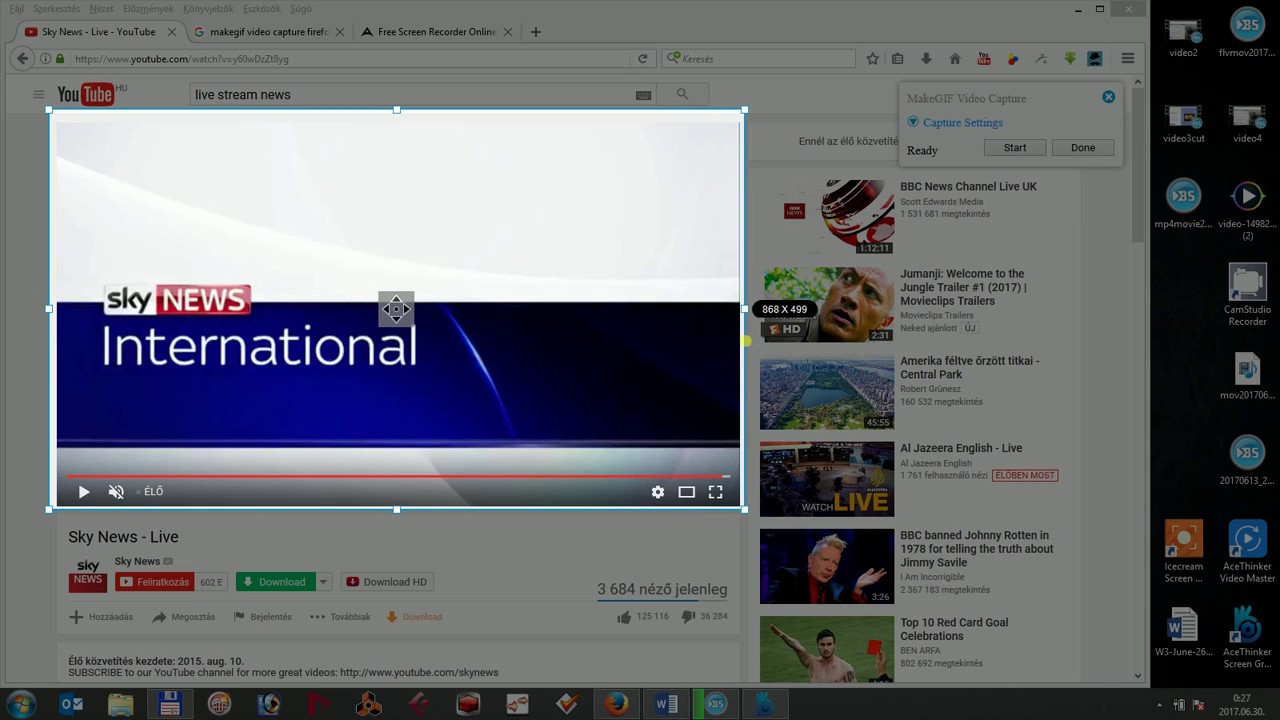Open Al Jazeera English - Live video
Image resolution: width=1280 pixels, height=720 pixels.
pos(961,448)
